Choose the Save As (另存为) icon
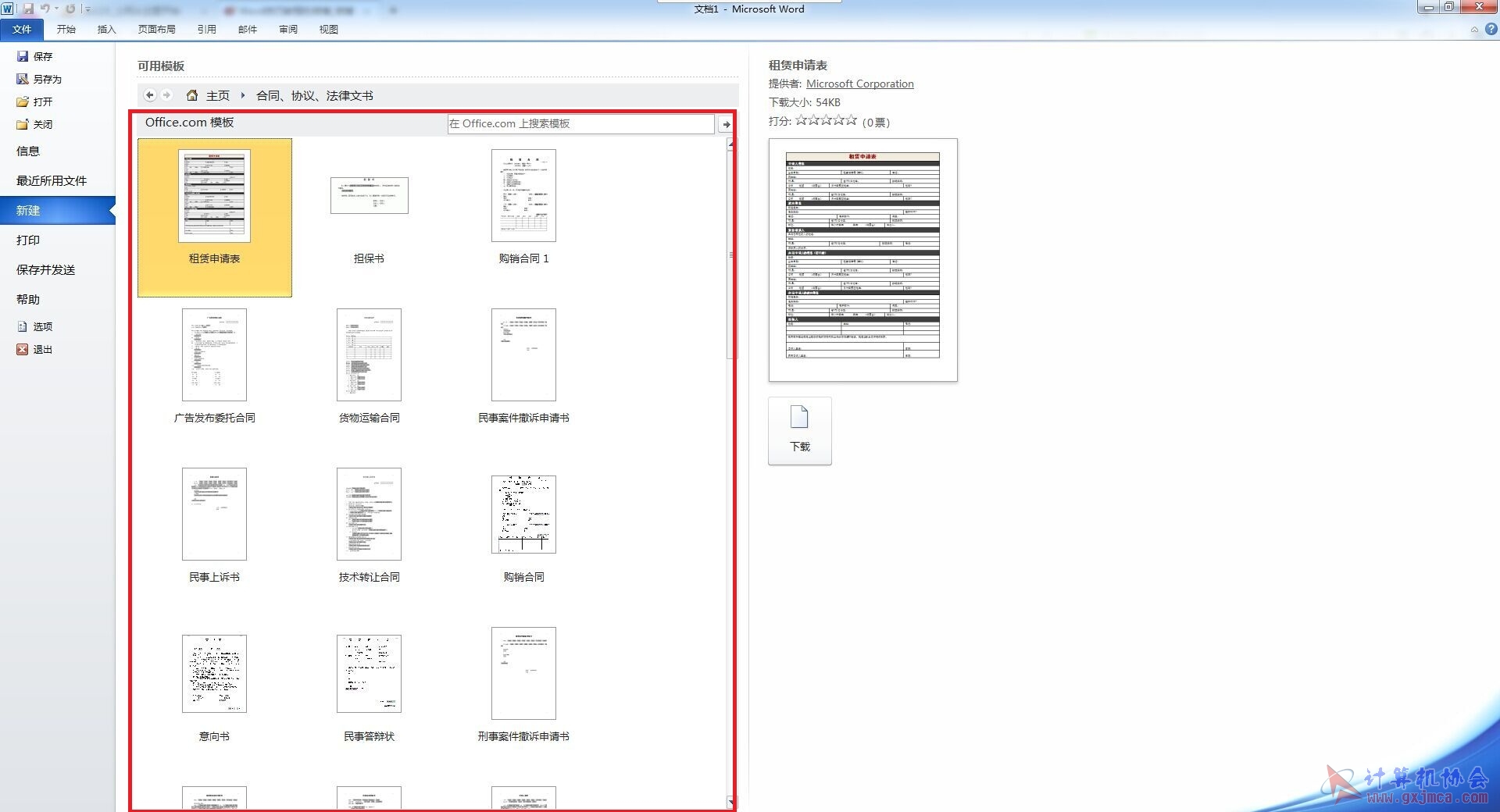The height and width of the screenshot is (812, 1500). 23,79
